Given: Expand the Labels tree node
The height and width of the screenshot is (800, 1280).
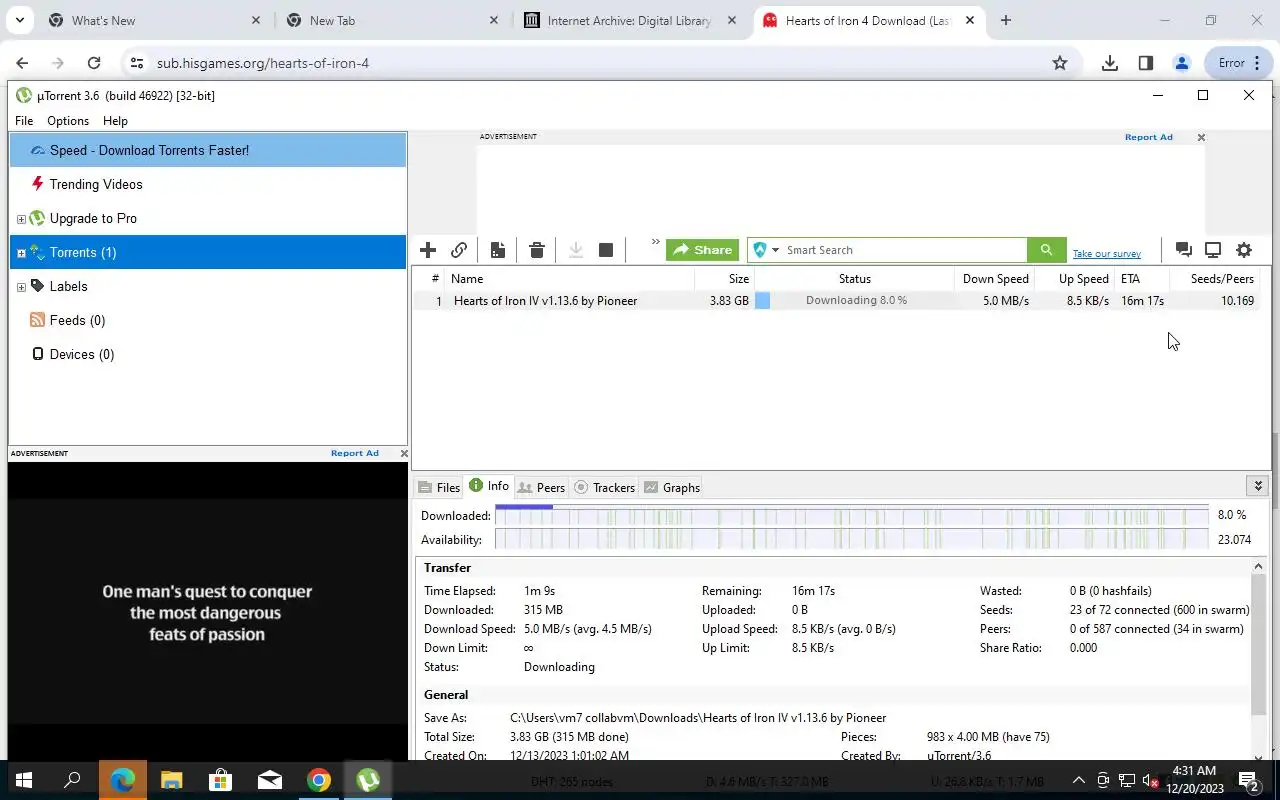Looking at the screenshot, I should click(x=21, y=287).
